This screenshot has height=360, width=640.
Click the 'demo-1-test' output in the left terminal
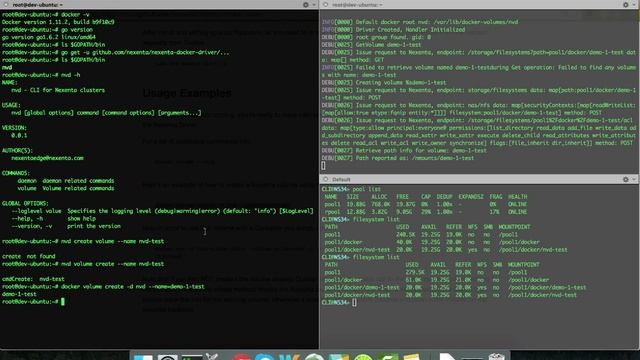coord(19,294)
